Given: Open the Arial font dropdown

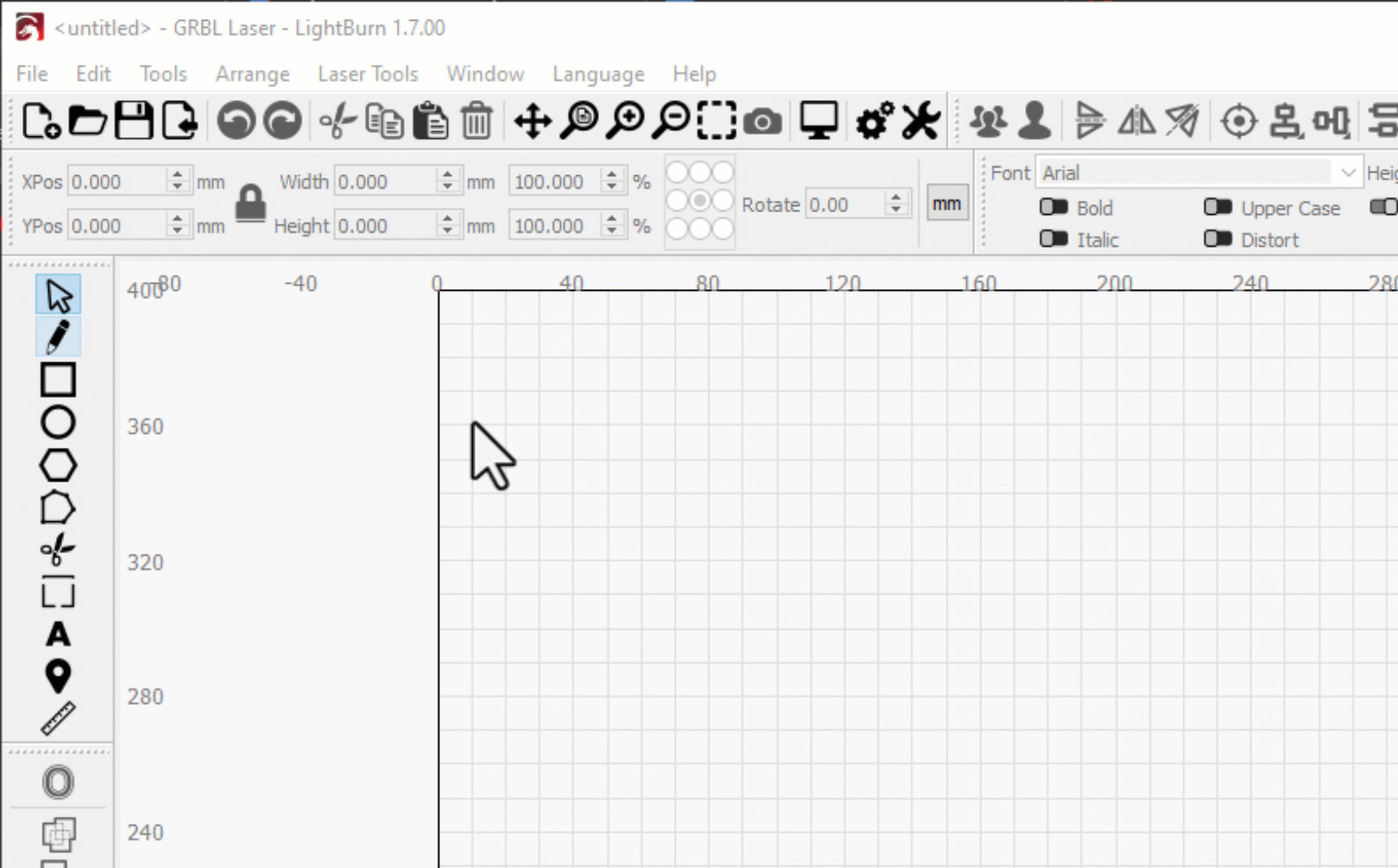Looking at the screenshot, I should point(1348,173).
